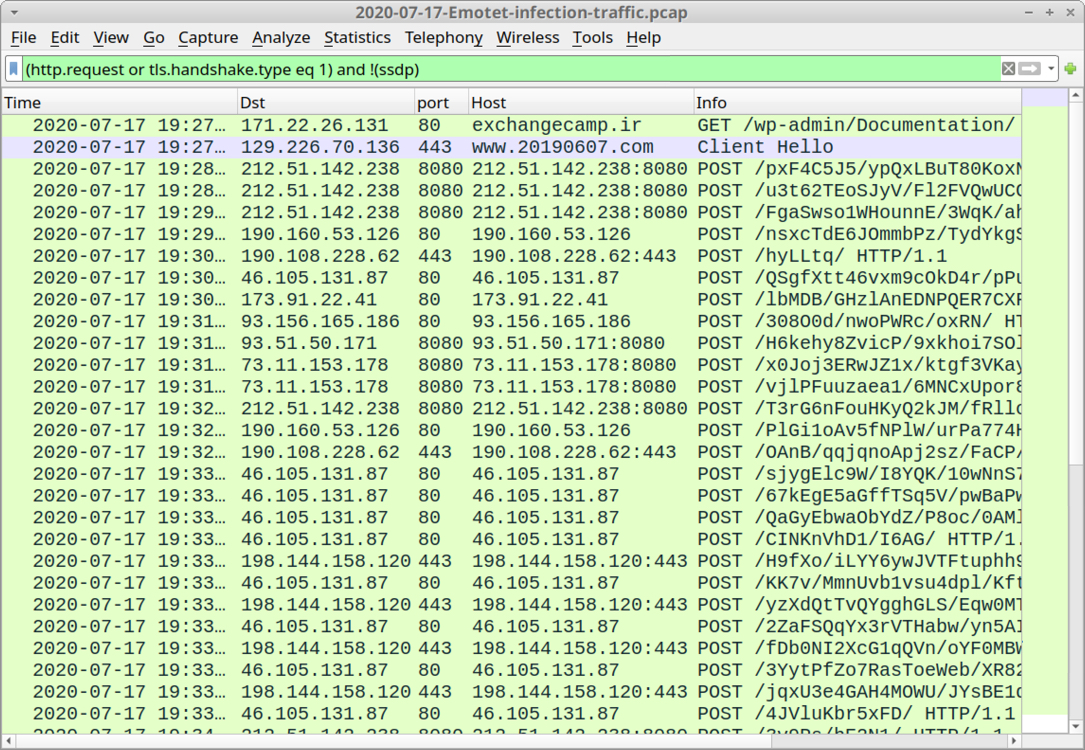Click the display filter bookmark icon
Viewport: 1085px width, 750px height.
pyautogui.click(x=13, y=69)
